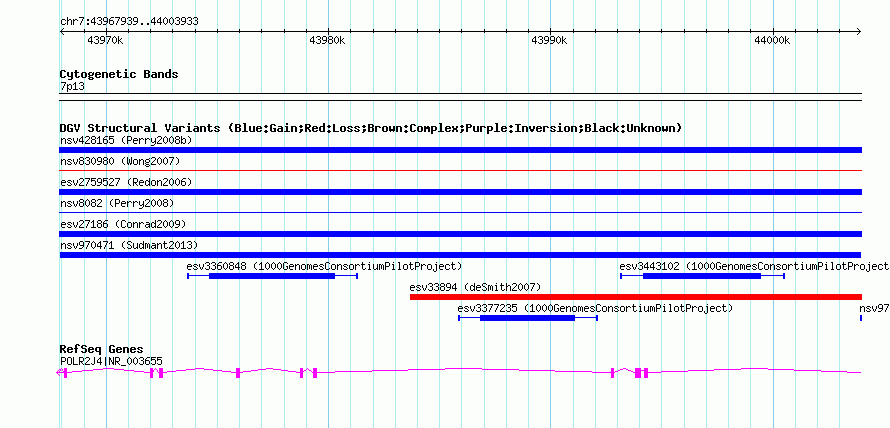Image resolution: width=890 pixels, height=428 pixels.
Task: Click the esv33894 (deSmith2007) label
Action: point(475,287)
